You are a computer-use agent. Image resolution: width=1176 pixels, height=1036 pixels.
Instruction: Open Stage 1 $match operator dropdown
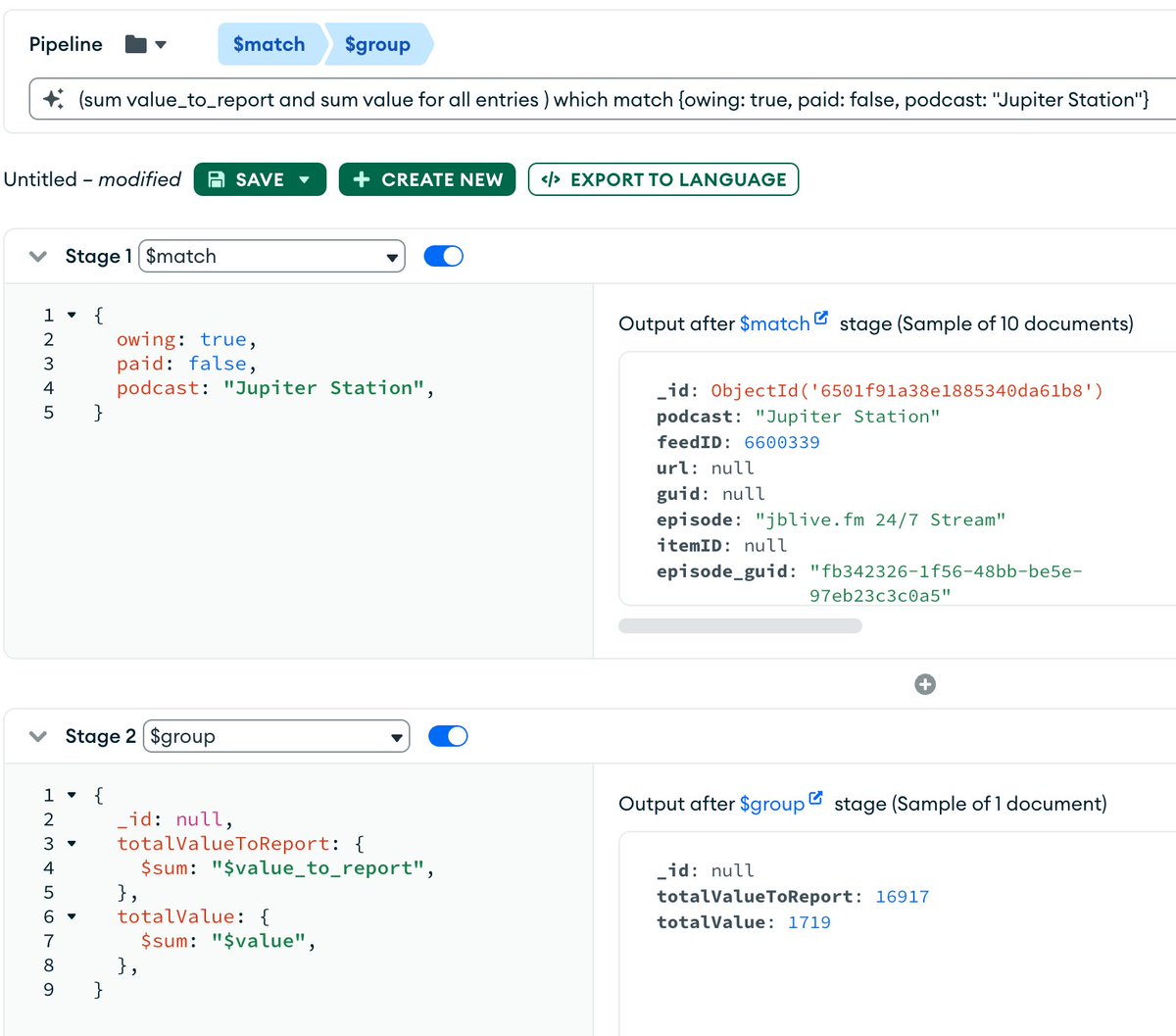[x=271, y=257]
